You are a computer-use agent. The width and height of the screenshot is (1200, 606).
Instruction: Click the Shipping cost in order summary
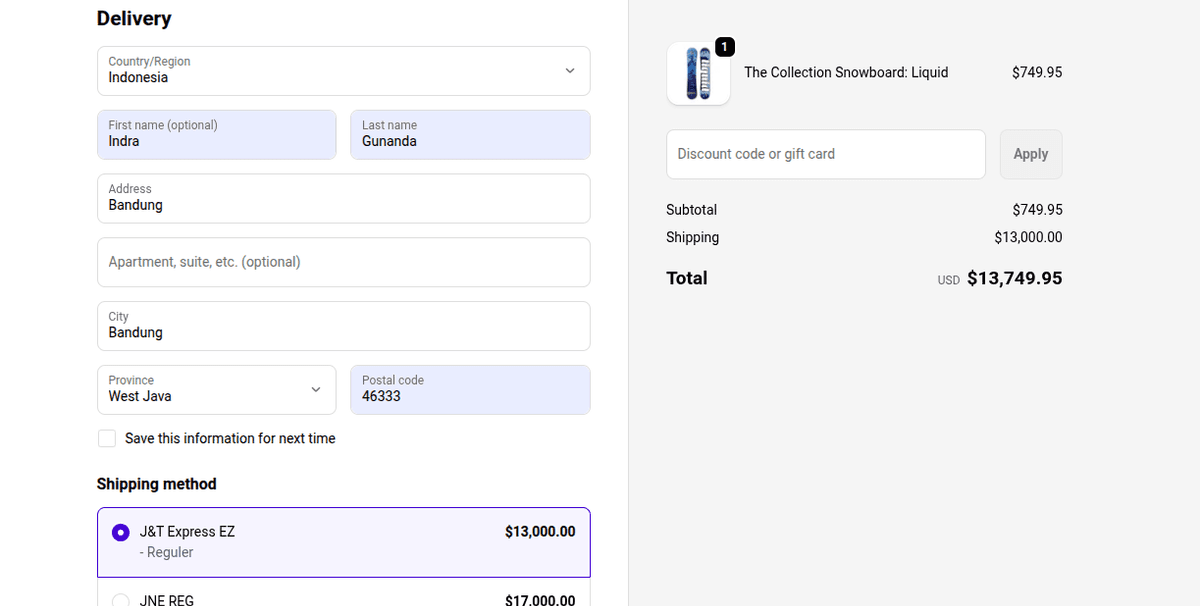pos(1028,237)
